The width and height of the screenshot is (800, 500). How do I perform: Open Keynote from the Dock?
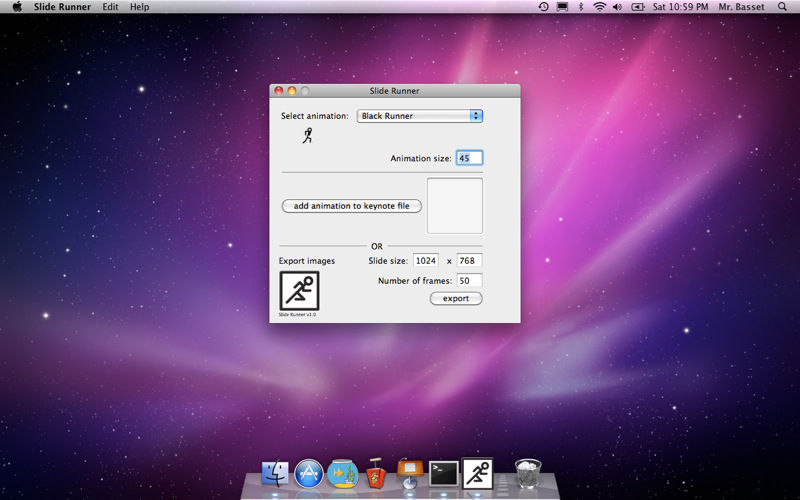[x=410, y=473]
